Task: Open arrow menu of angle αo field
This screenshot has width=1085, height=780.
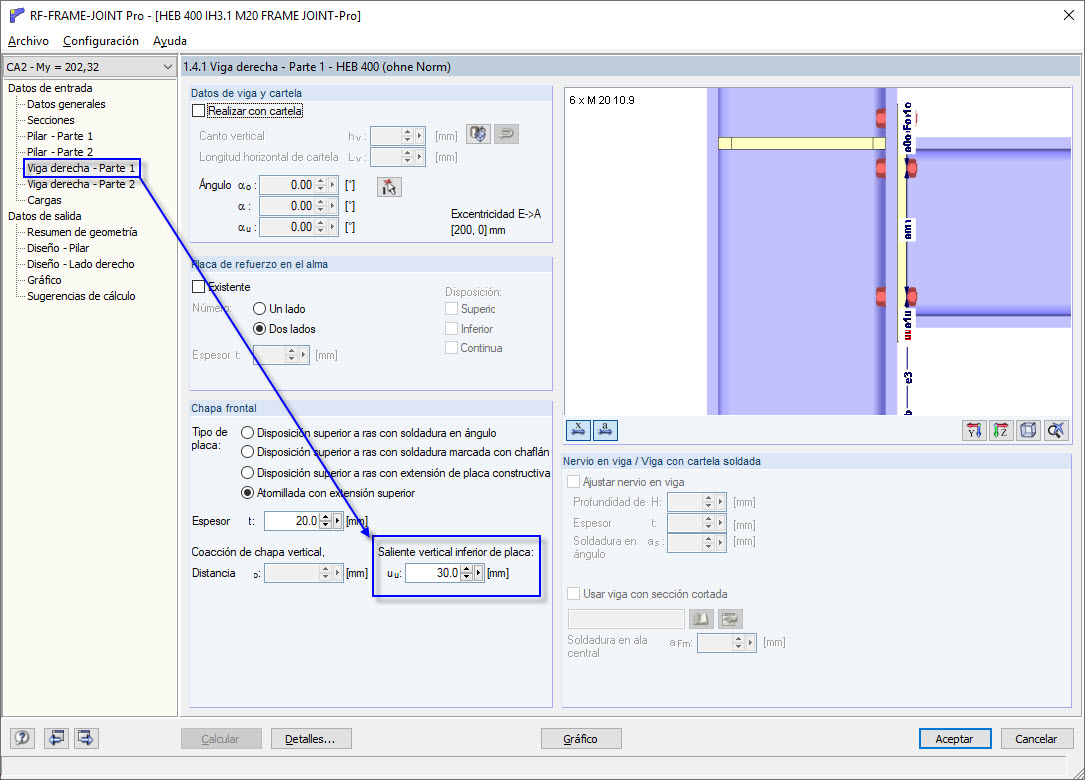Action: pos(333,185)
